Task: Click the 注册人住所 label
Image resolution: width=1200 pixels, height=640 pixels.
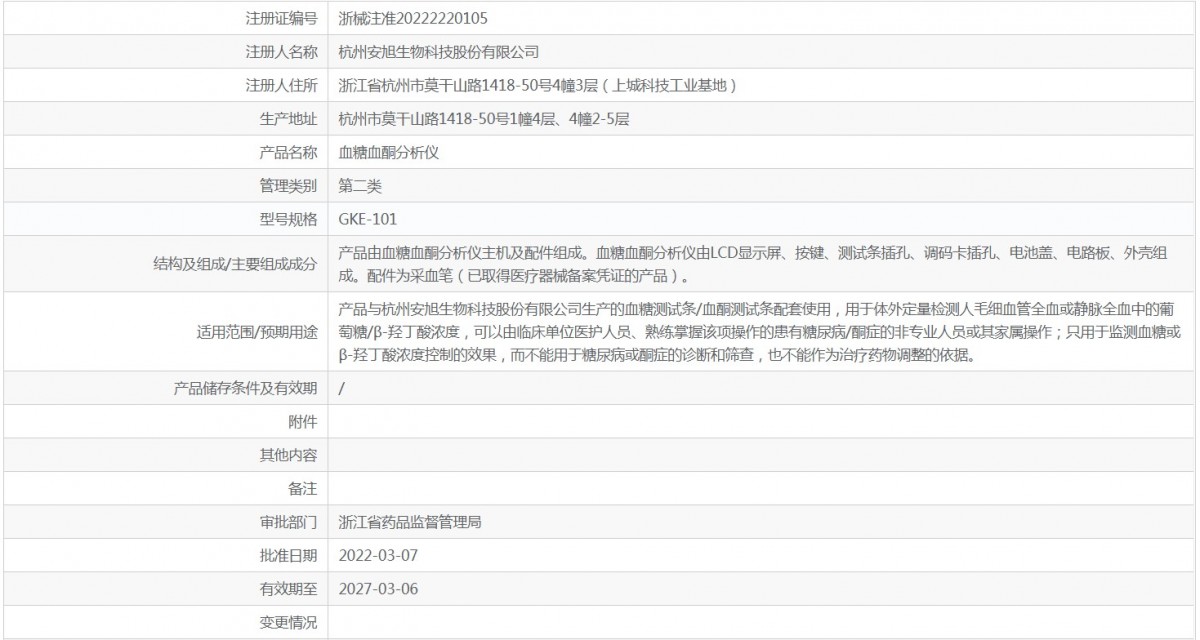Action: pyautogui.click(x=281, y=85)
